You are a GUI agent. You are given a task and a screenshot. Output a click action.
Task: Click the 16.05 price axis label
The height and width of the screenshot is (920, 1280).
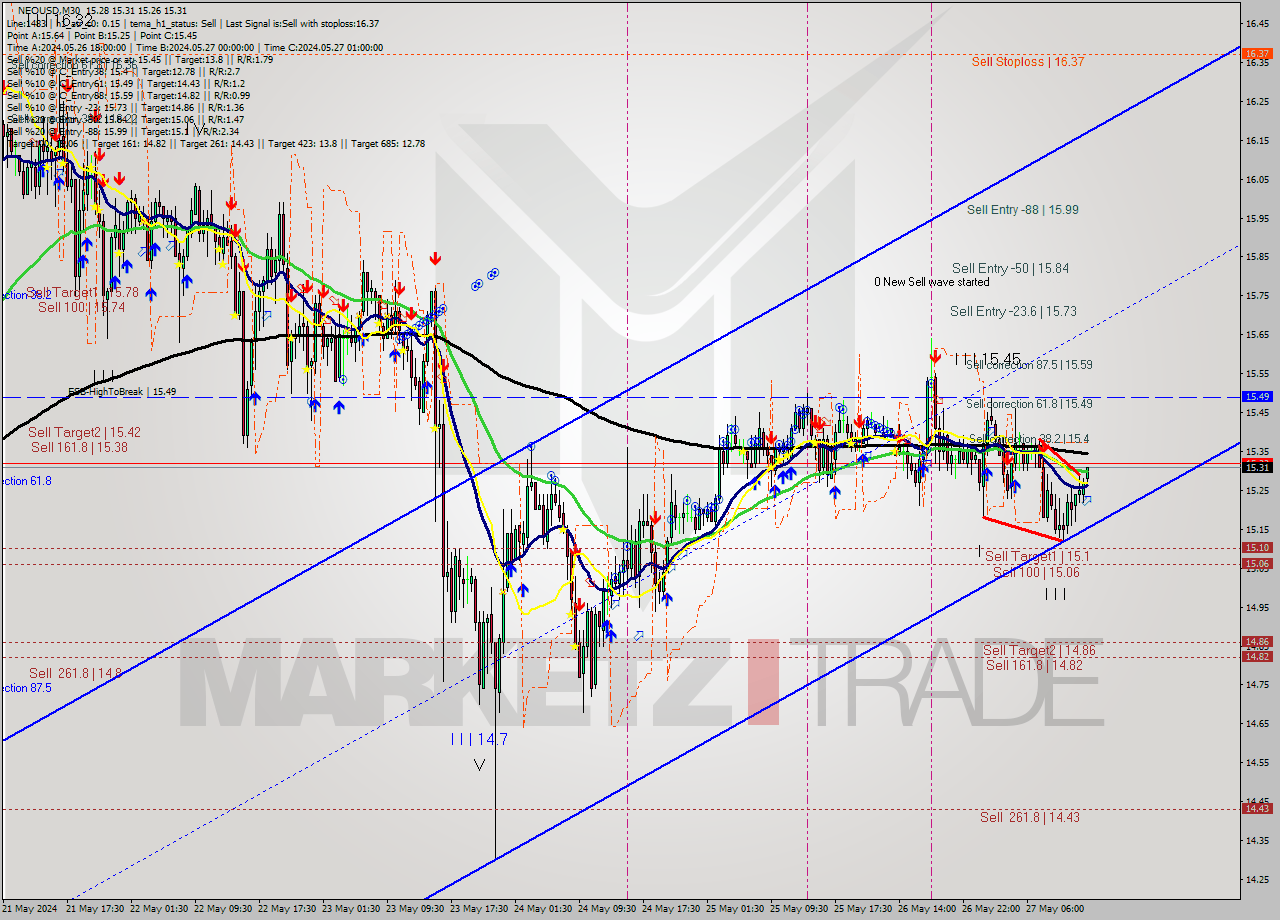(1256, 180)
